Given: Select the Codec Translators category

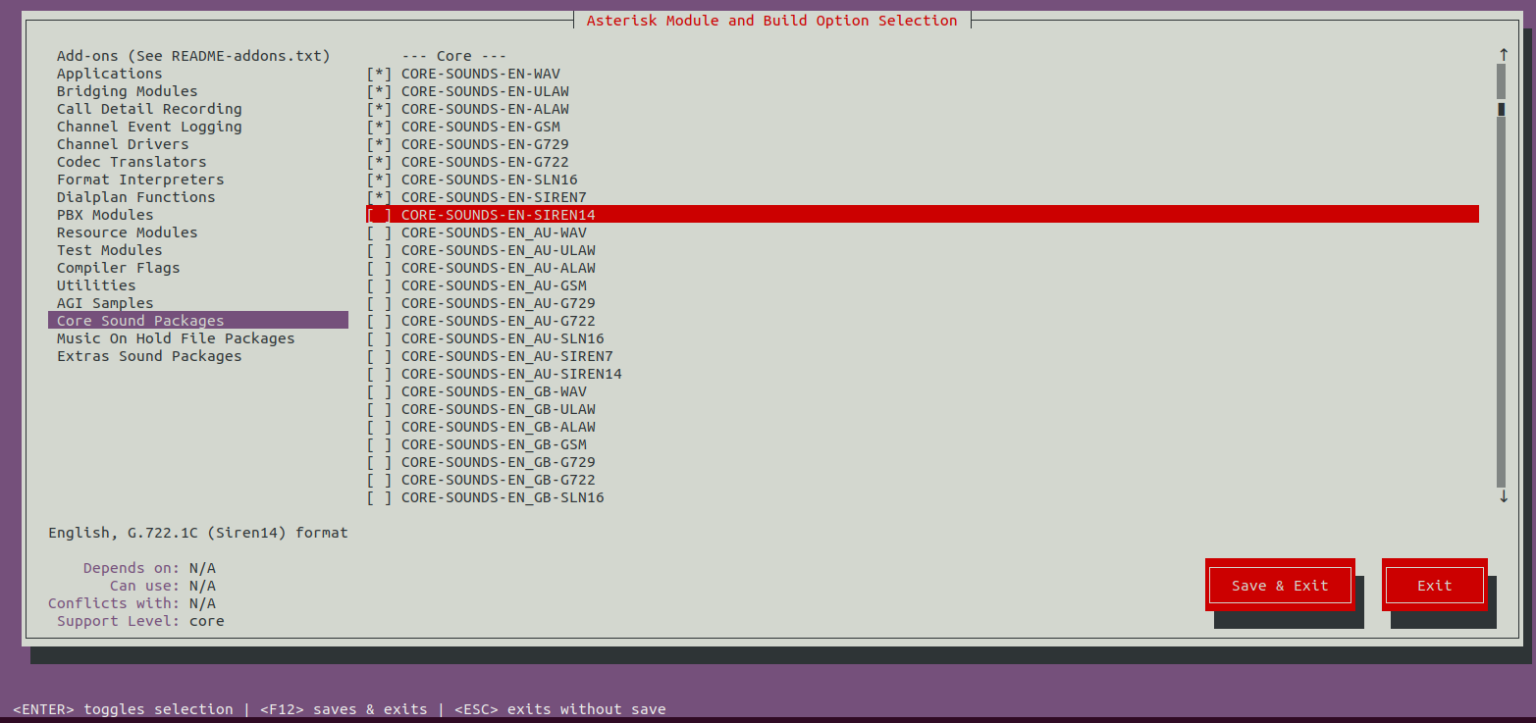Looking at the screenshot, I should (120, 161).
